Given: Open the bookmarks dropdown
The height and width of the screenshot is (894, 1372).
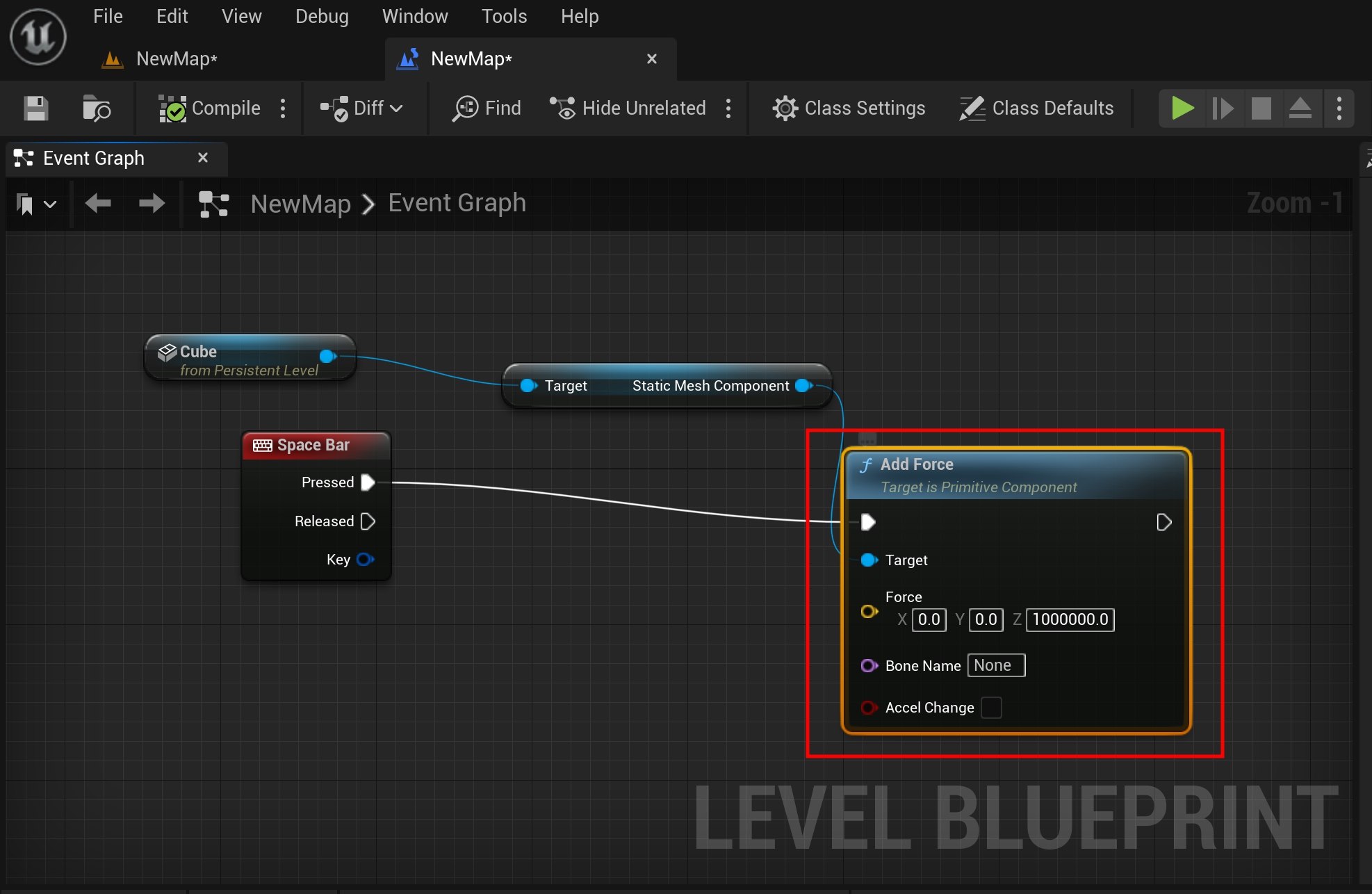Looking at the screenshot, I should (36, 204).
